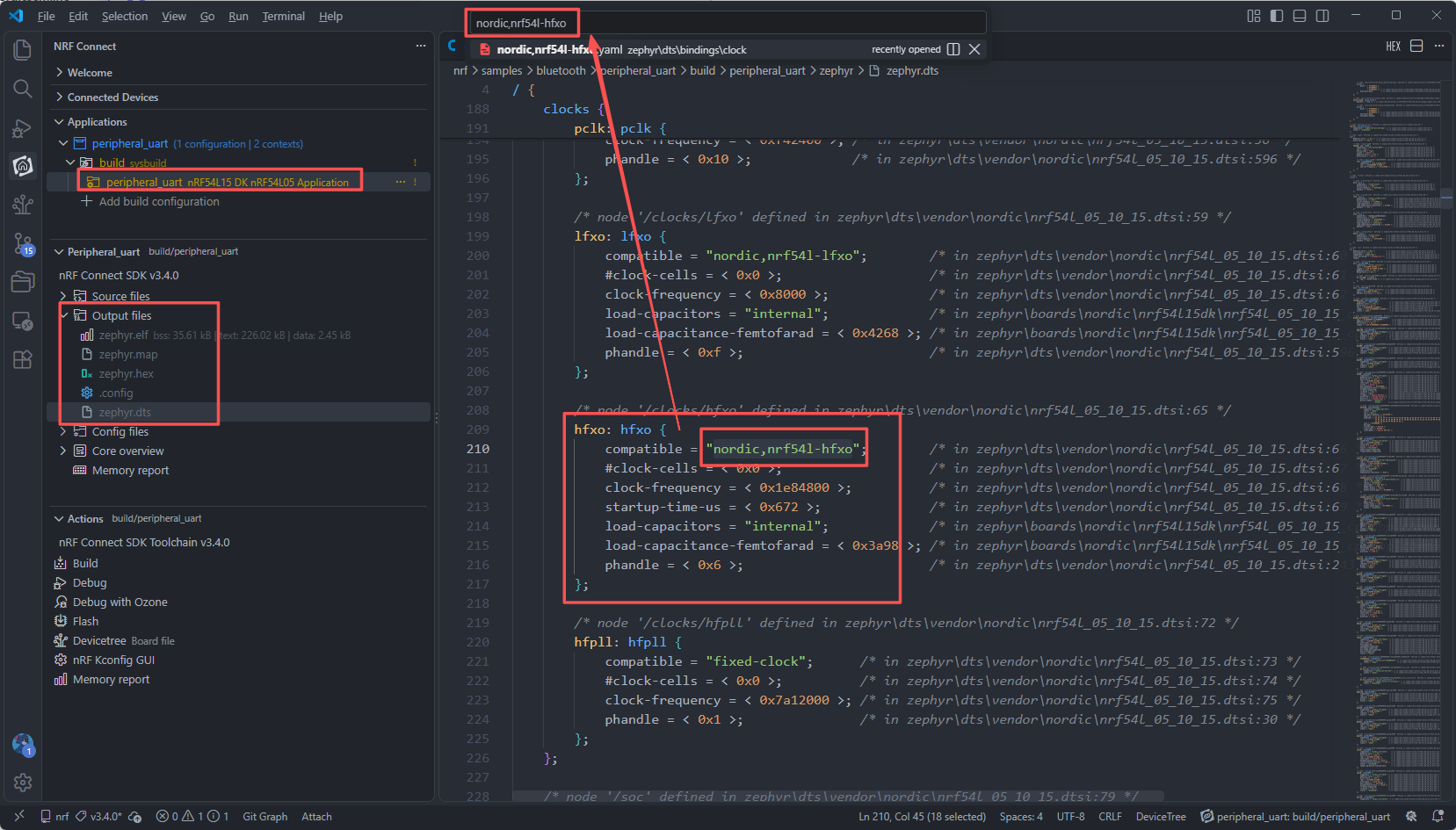Click the Notifications bell in status bar
The image size is (1456, 830).
(1438, 816)
